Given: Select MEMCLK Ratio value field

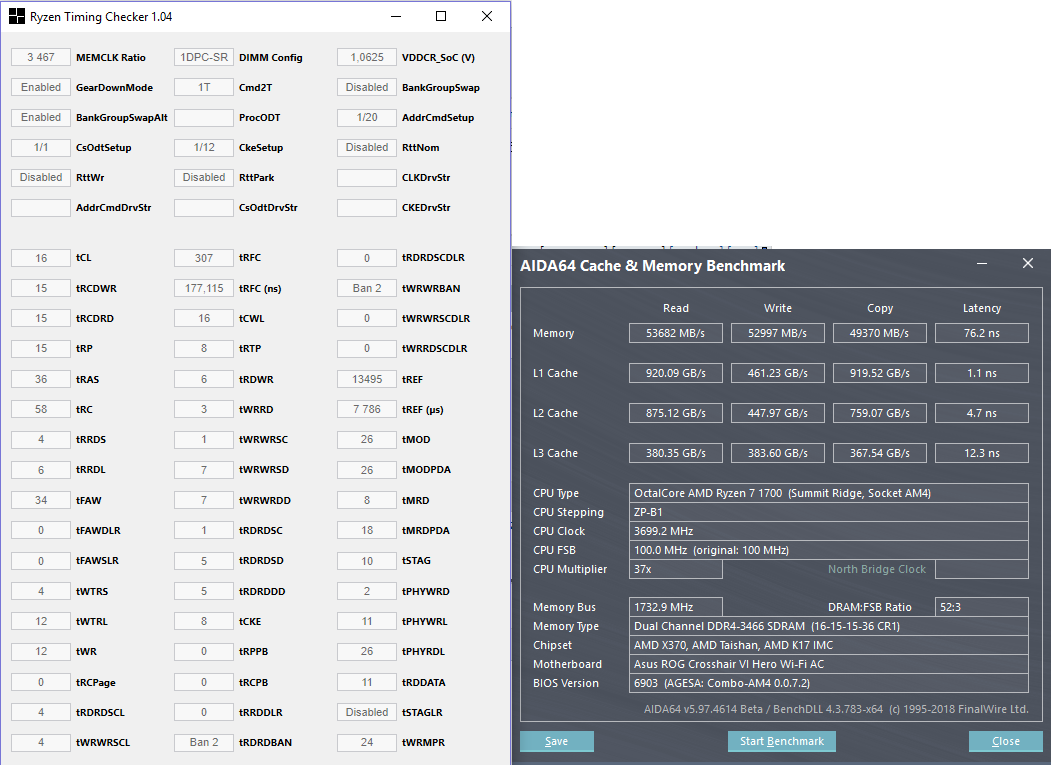Looking at the screenshot, I should (x=41, y=57).
